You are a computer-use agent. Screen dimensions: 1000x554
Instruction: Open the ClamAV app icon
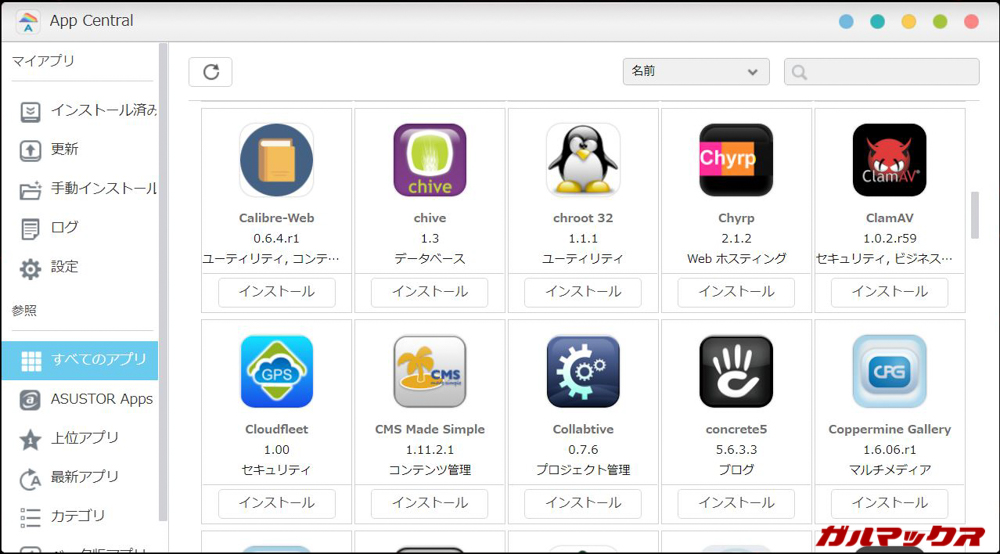(x=889, y=160)
